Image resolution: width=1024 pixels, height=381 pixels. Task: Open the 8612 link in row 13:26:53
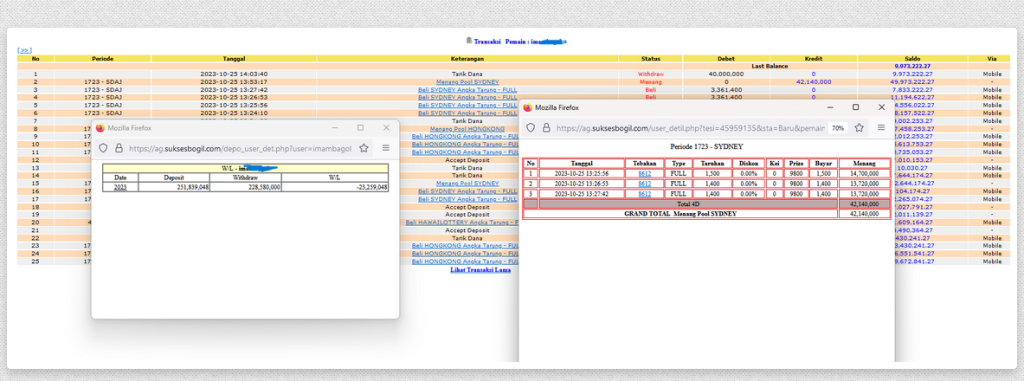[x=644, y=184]
